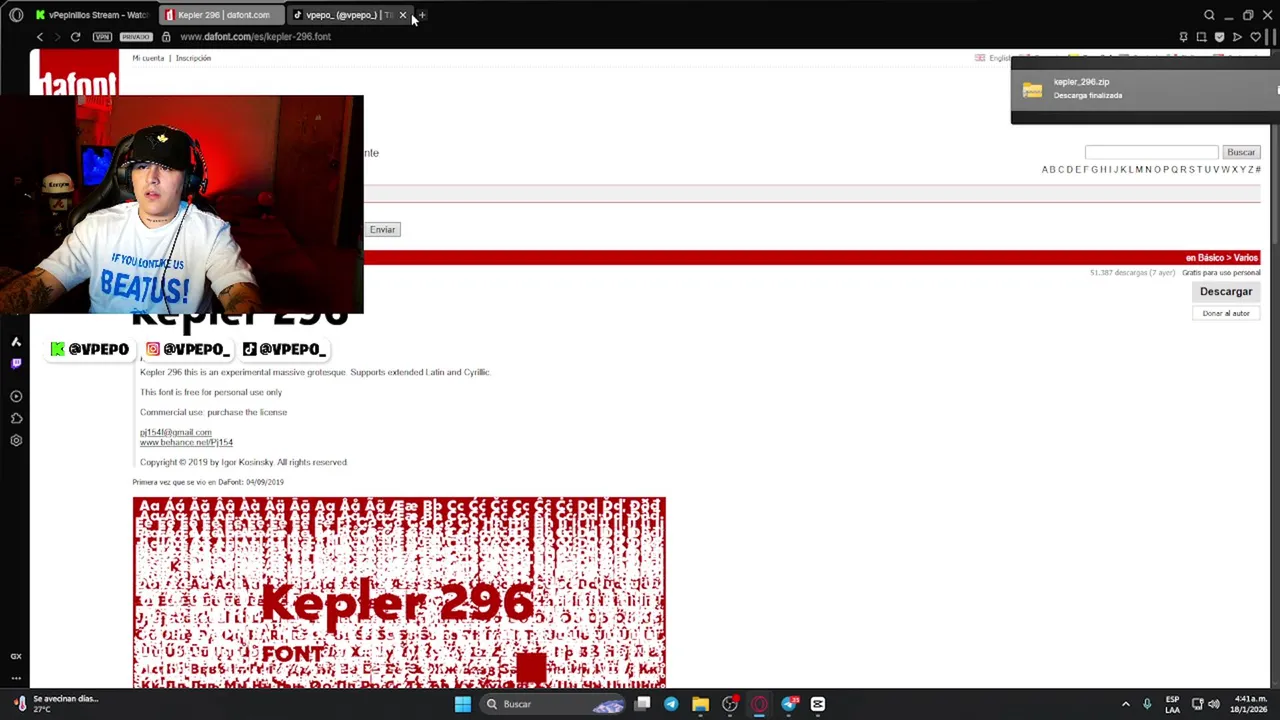Browse fonts starting with letter A
The image size is (1280, 720).
pyautogui.click(x=1045, y=170)
